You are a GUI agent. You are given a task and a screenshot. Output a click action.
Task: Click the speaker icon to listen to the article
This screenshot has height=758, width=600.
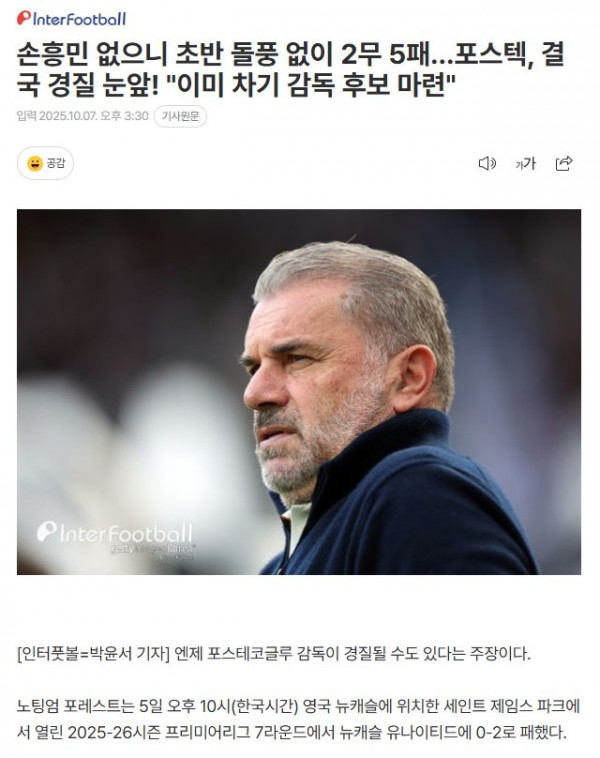487,164
